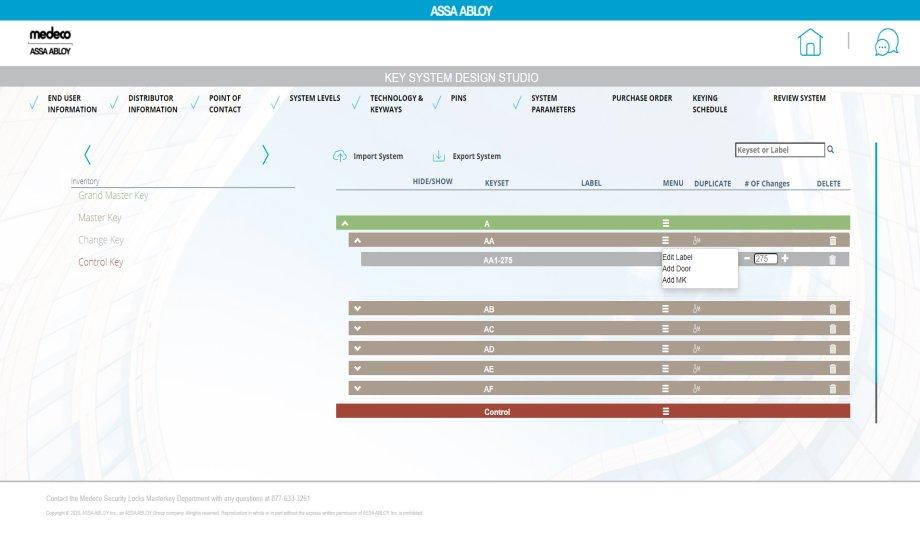
Task: Open the chat support icon
Action: click(x=886, y=42)
